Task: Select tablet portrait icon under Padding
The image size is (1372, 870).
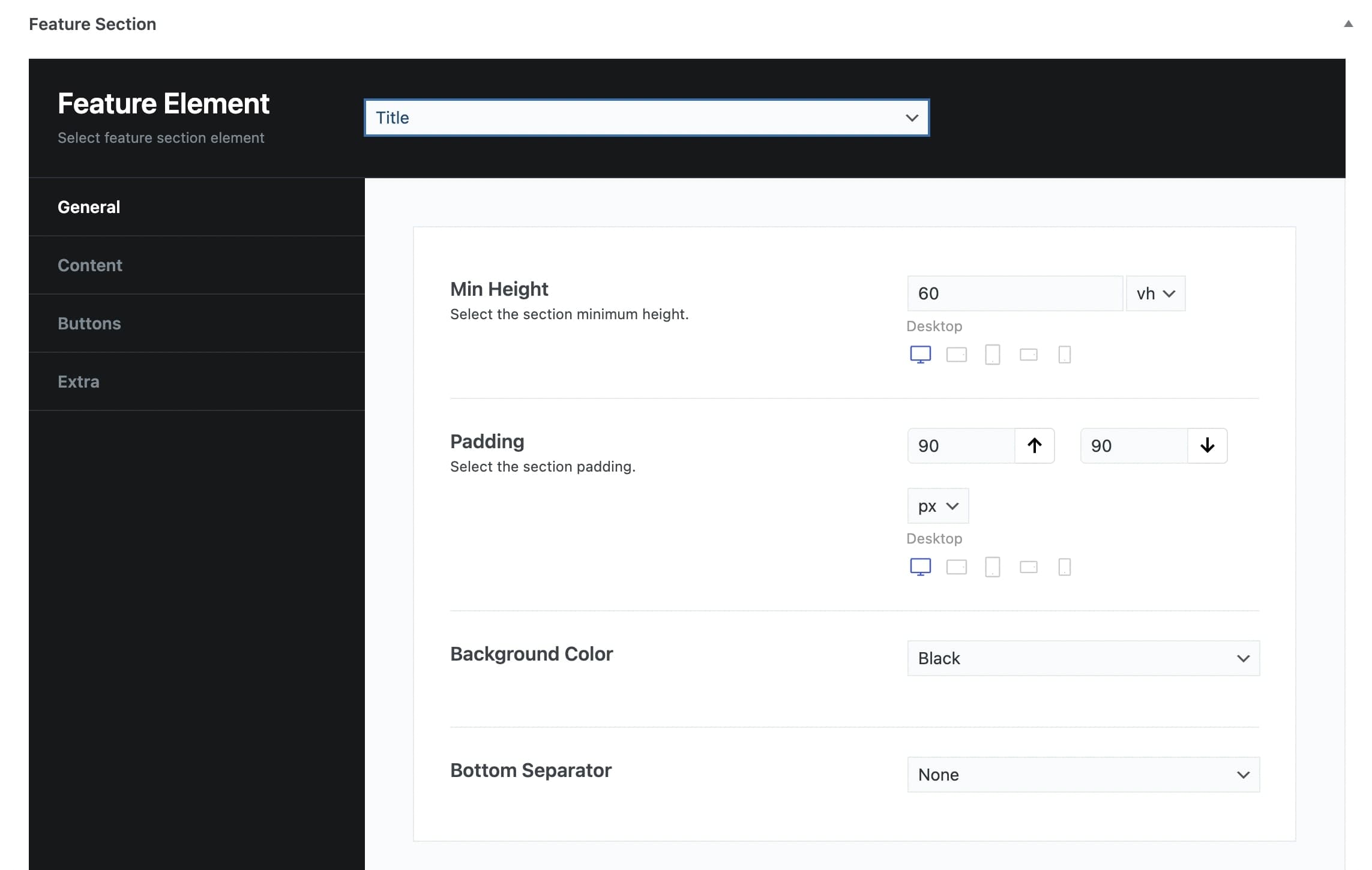Action: (x=993, y=567)
